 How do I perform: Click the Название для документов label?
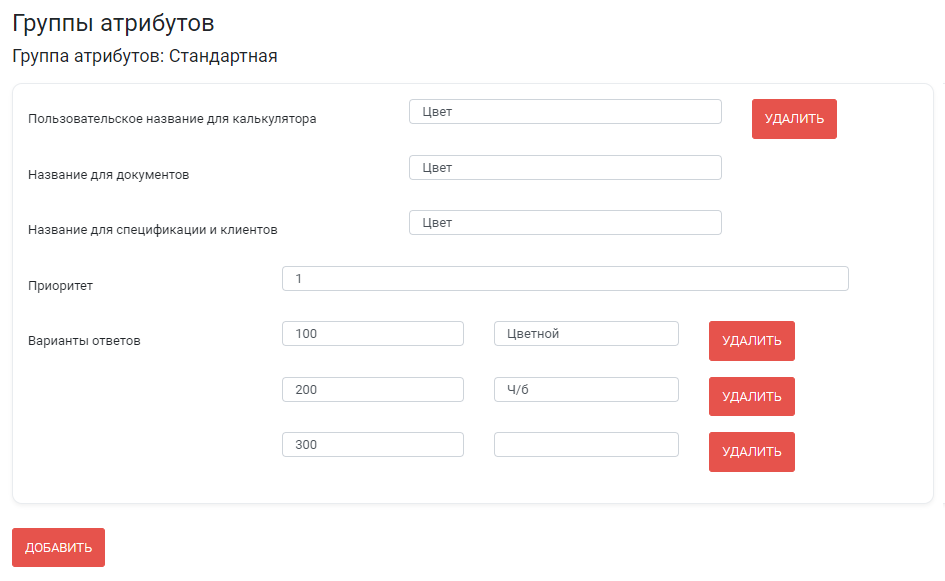click(x=108, y=175)
